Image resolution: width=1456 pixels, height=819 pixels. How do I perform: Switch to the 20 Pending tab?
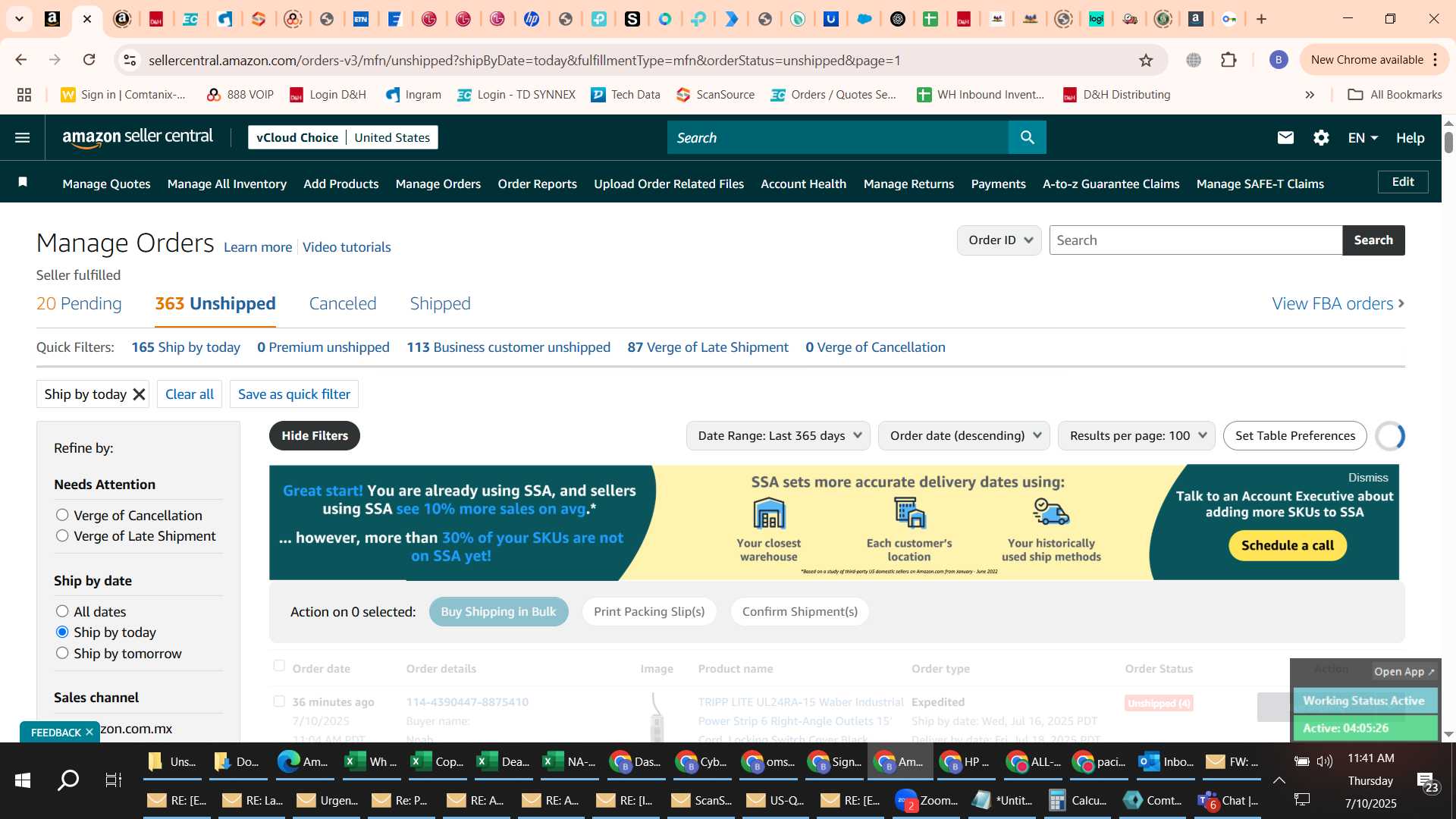79,303
